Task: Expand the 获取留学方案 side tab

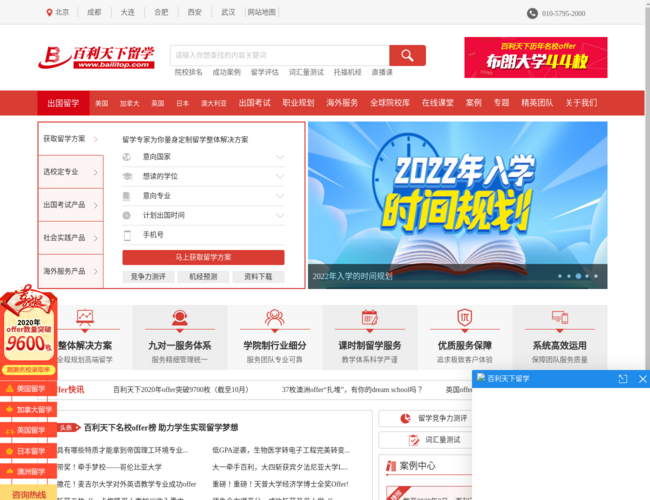Action: tap(70, 139)
